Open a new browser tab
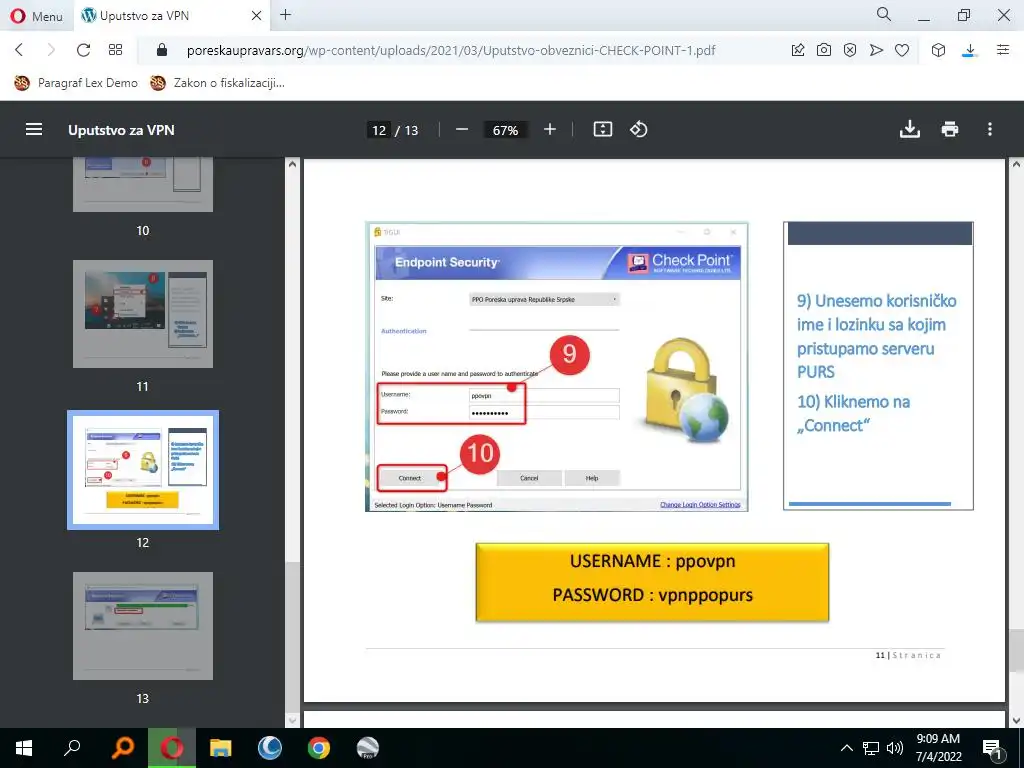Screen dimensions: 1024x768 (x=285, y=15)
